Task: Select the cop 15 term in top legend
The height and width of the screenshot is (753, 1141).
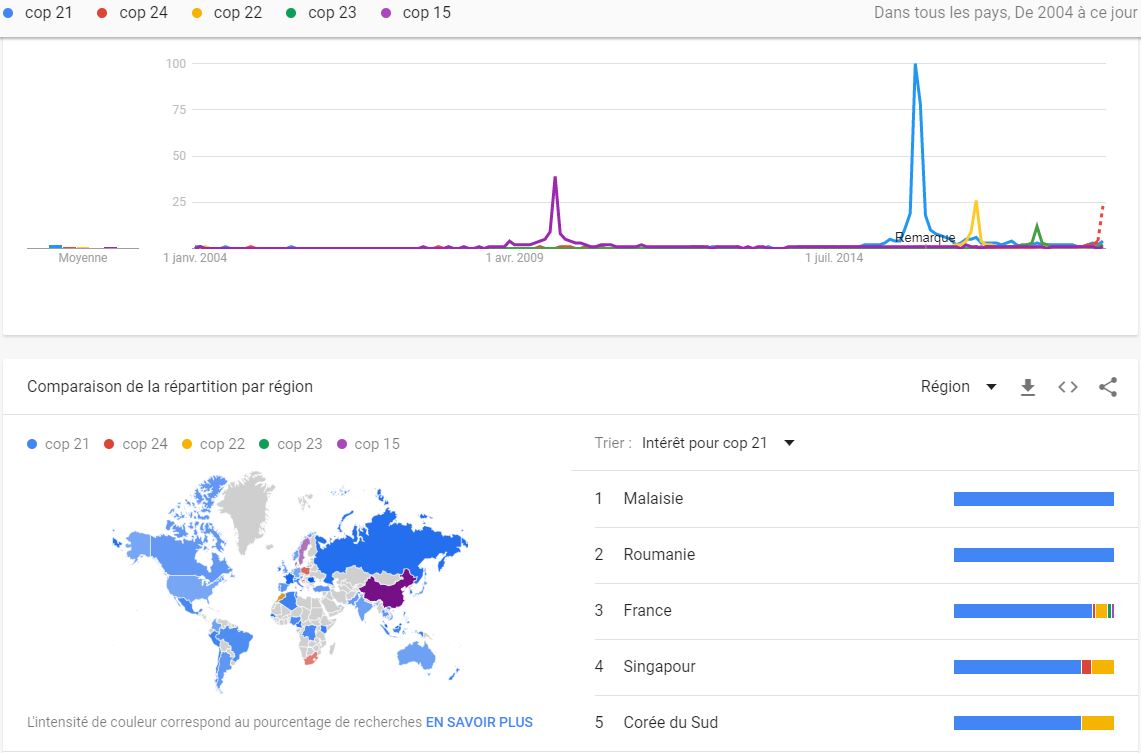Action: (426, 13)
